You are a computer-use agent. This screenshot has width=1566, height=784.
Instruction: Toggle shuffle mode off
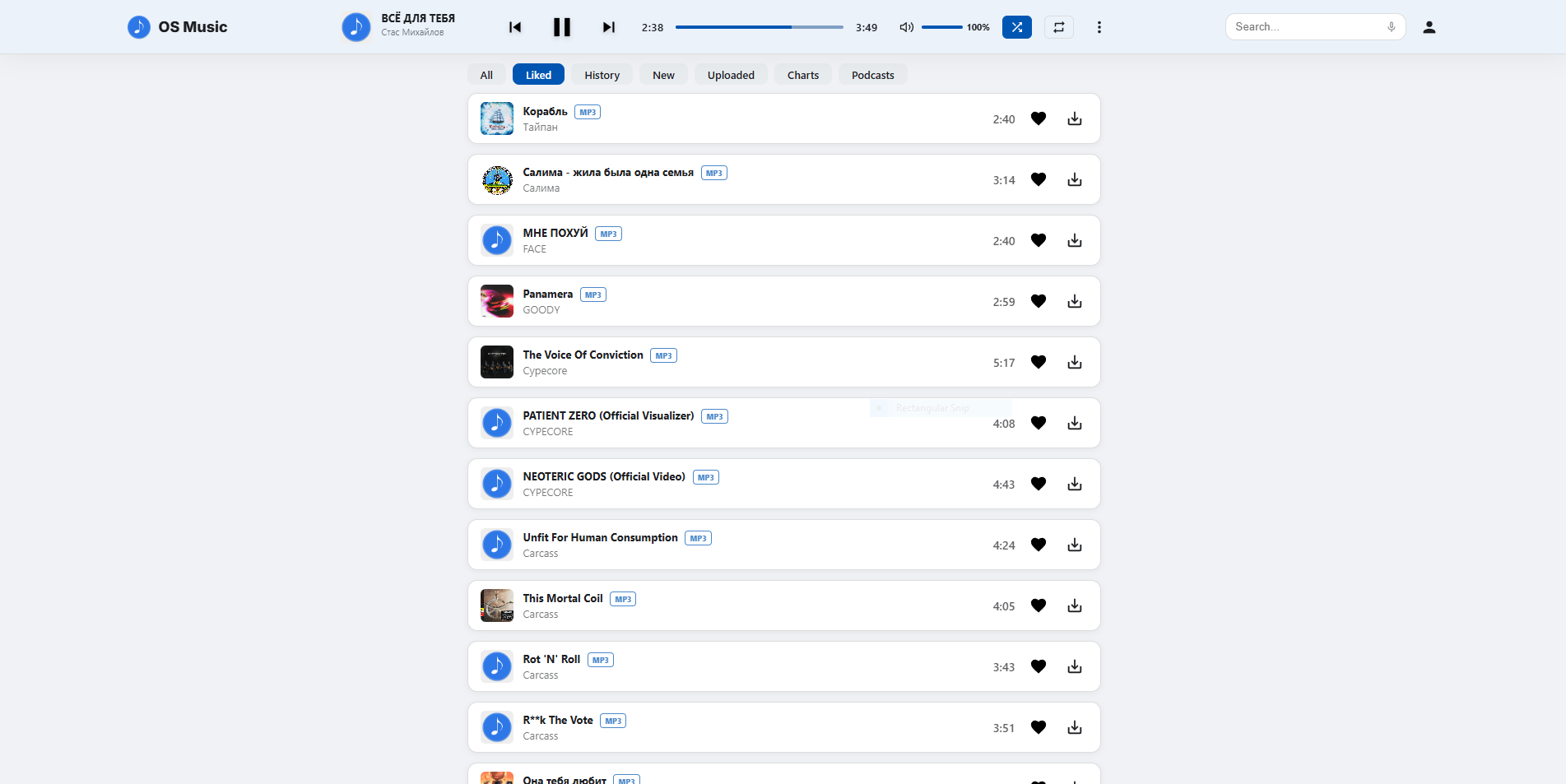coord(1017,27)
